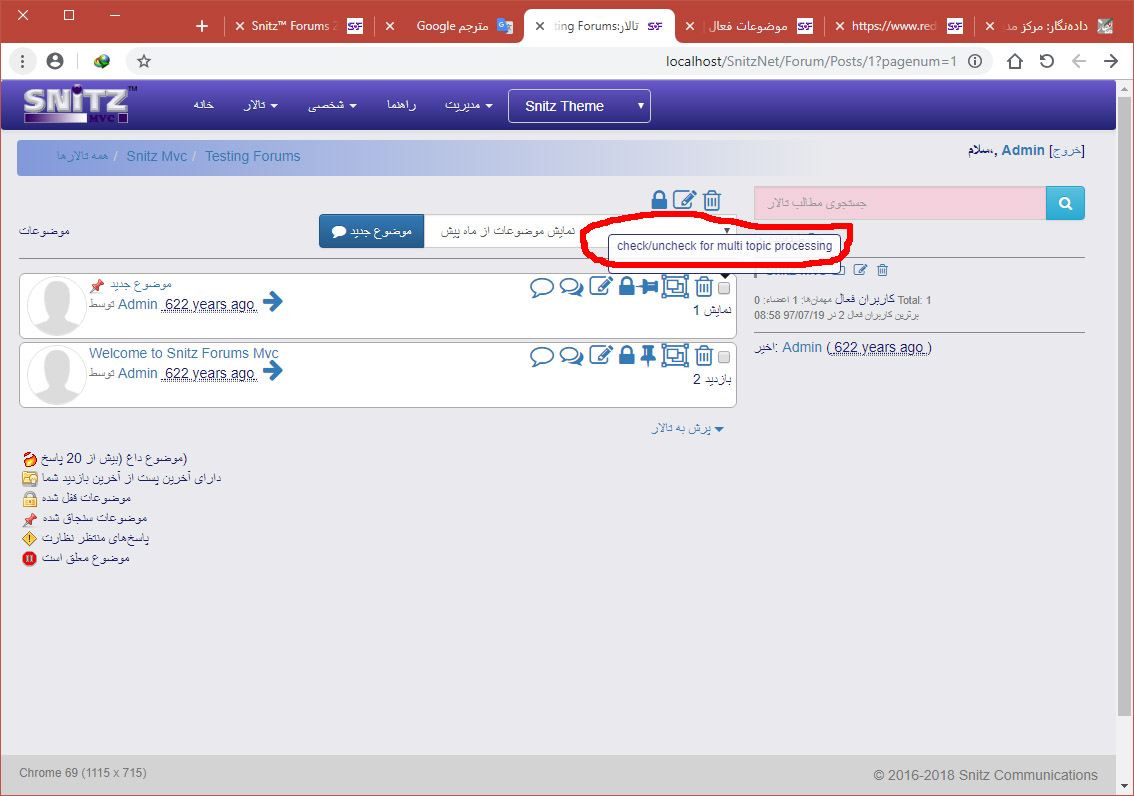Open the راهنما menu item
This screenshot has width=1134, height=796.
pos(401,105)
